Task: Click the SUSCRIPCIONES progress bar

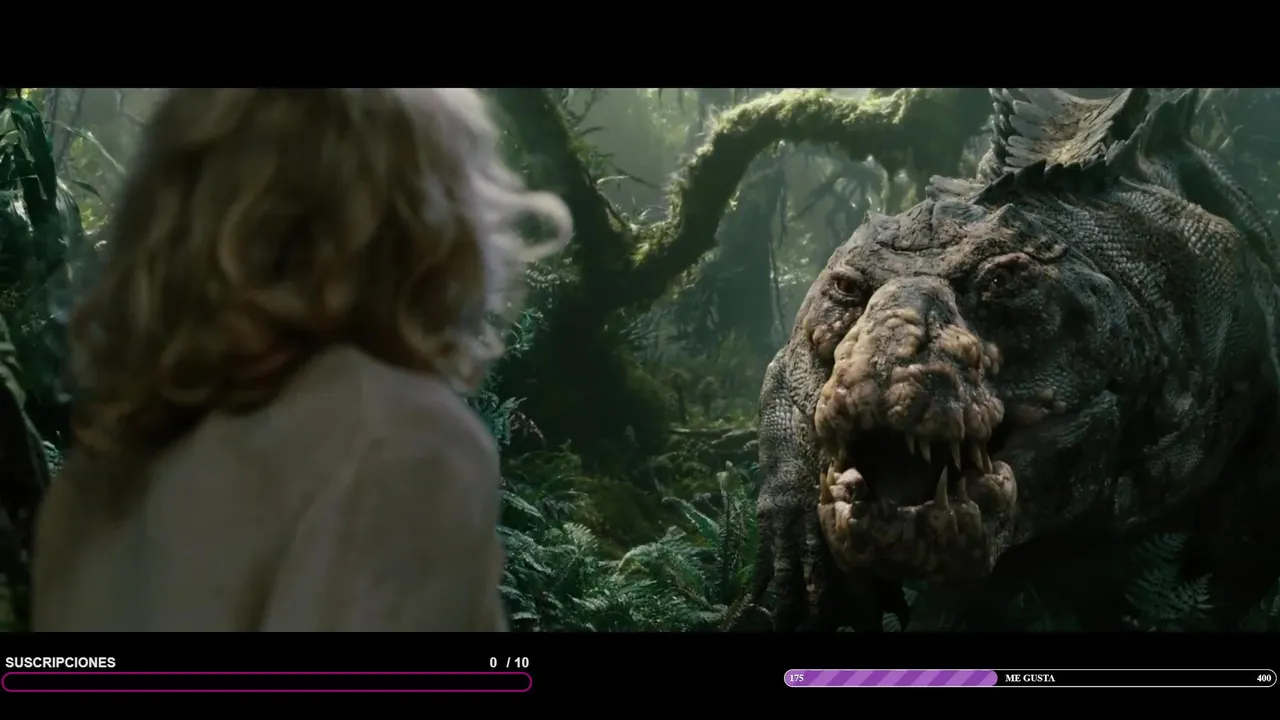Action: click(266, 682)
